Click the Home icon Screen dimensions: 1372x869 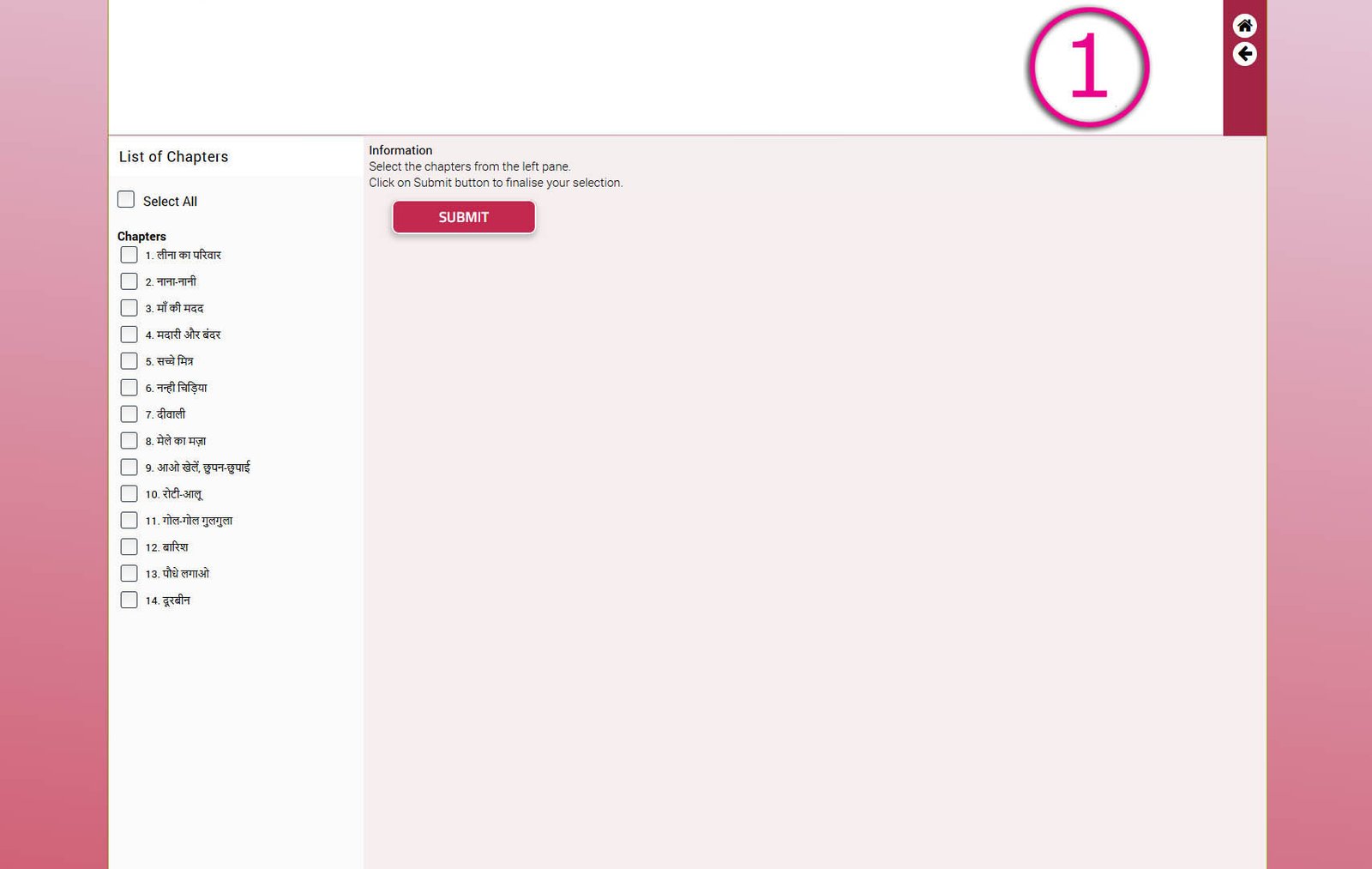pyautogui.click(x=1244, y=26)
